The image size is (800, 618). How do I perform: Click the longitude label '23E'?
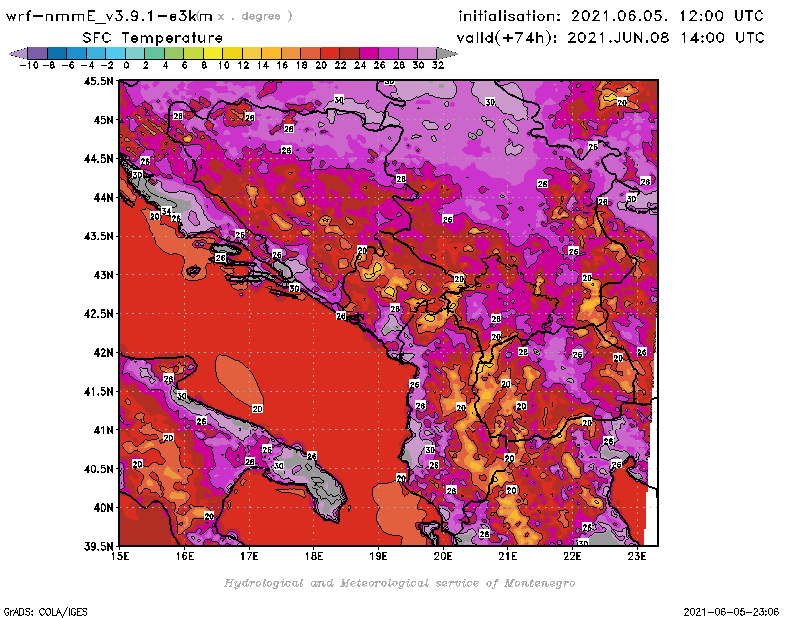point(637,556)
